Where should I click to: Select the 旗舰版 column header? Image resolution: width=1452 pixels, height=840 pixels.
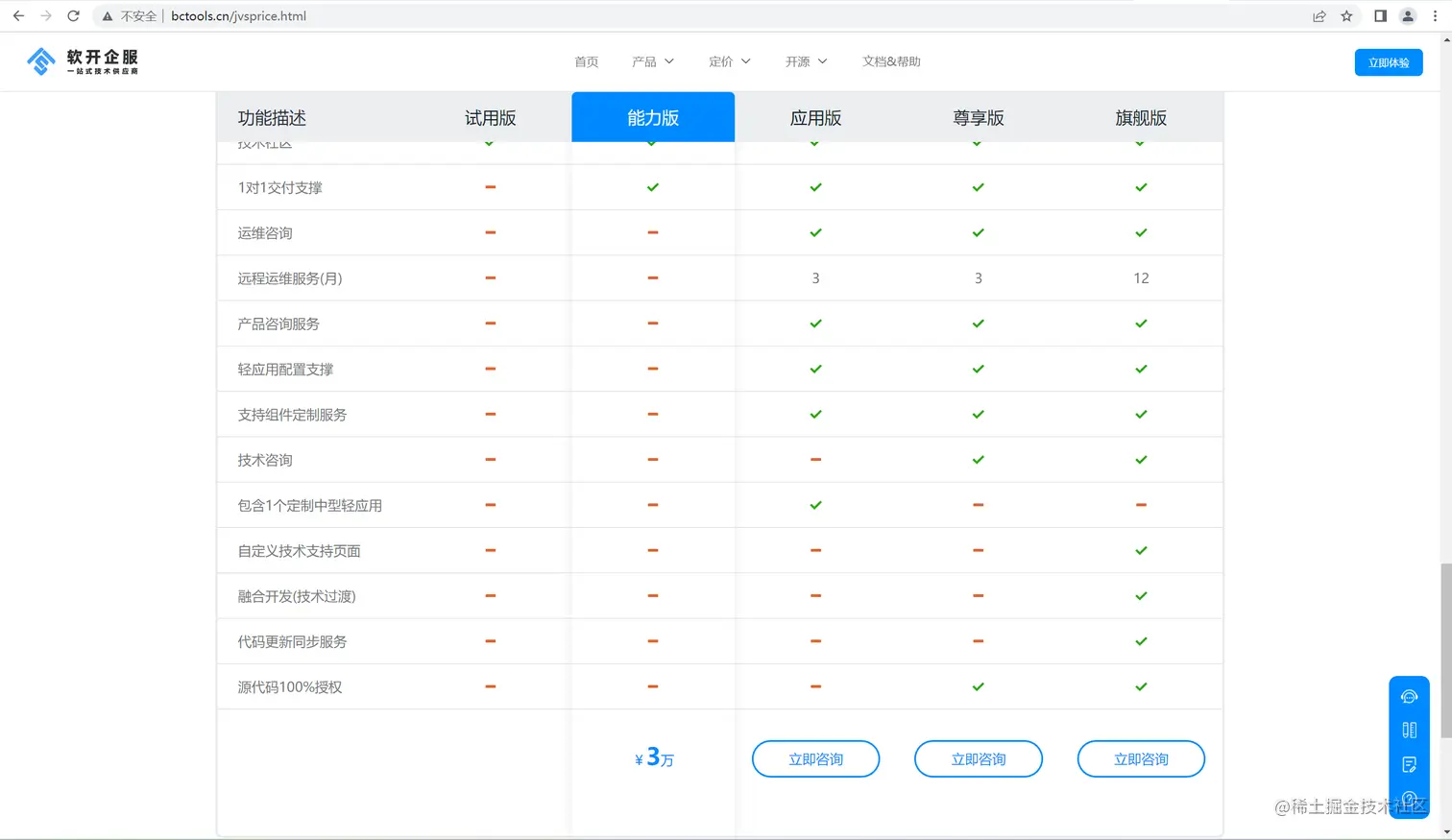tap(1141, 117)
